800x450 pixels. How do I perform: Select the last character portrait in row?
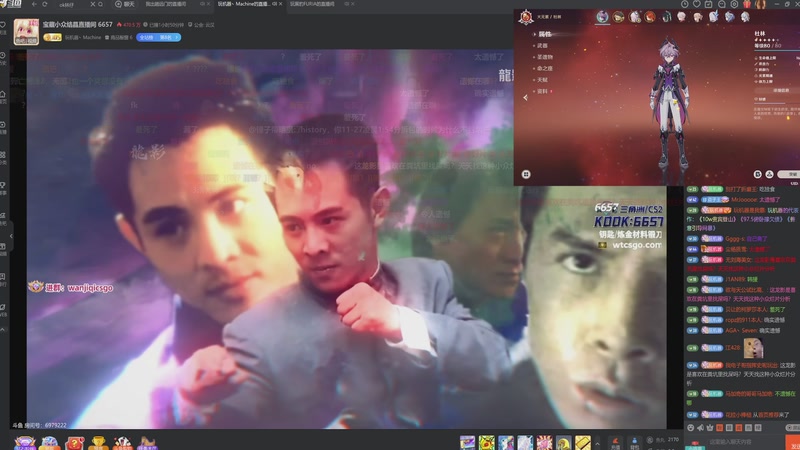coord(745,17)
